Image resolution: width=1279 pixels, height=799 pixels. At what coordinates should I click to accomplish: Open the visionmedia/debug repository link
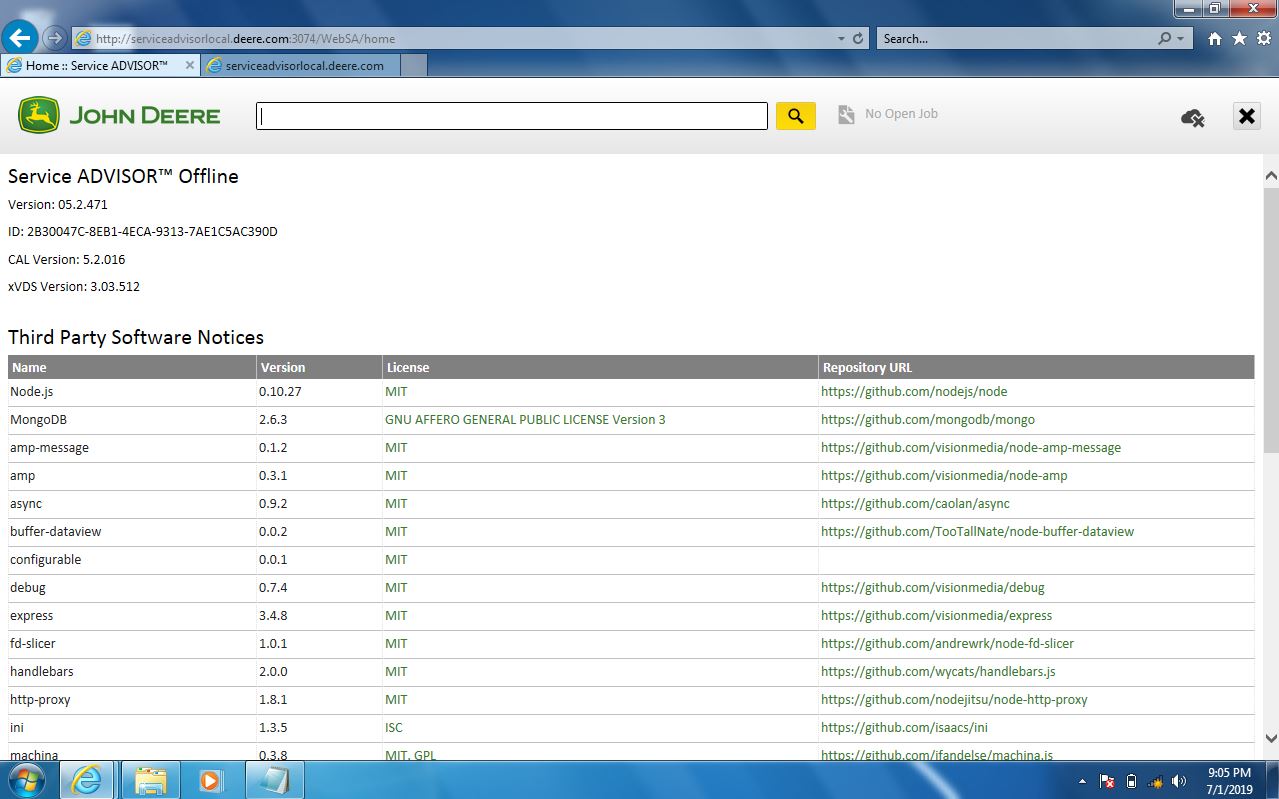933,588
